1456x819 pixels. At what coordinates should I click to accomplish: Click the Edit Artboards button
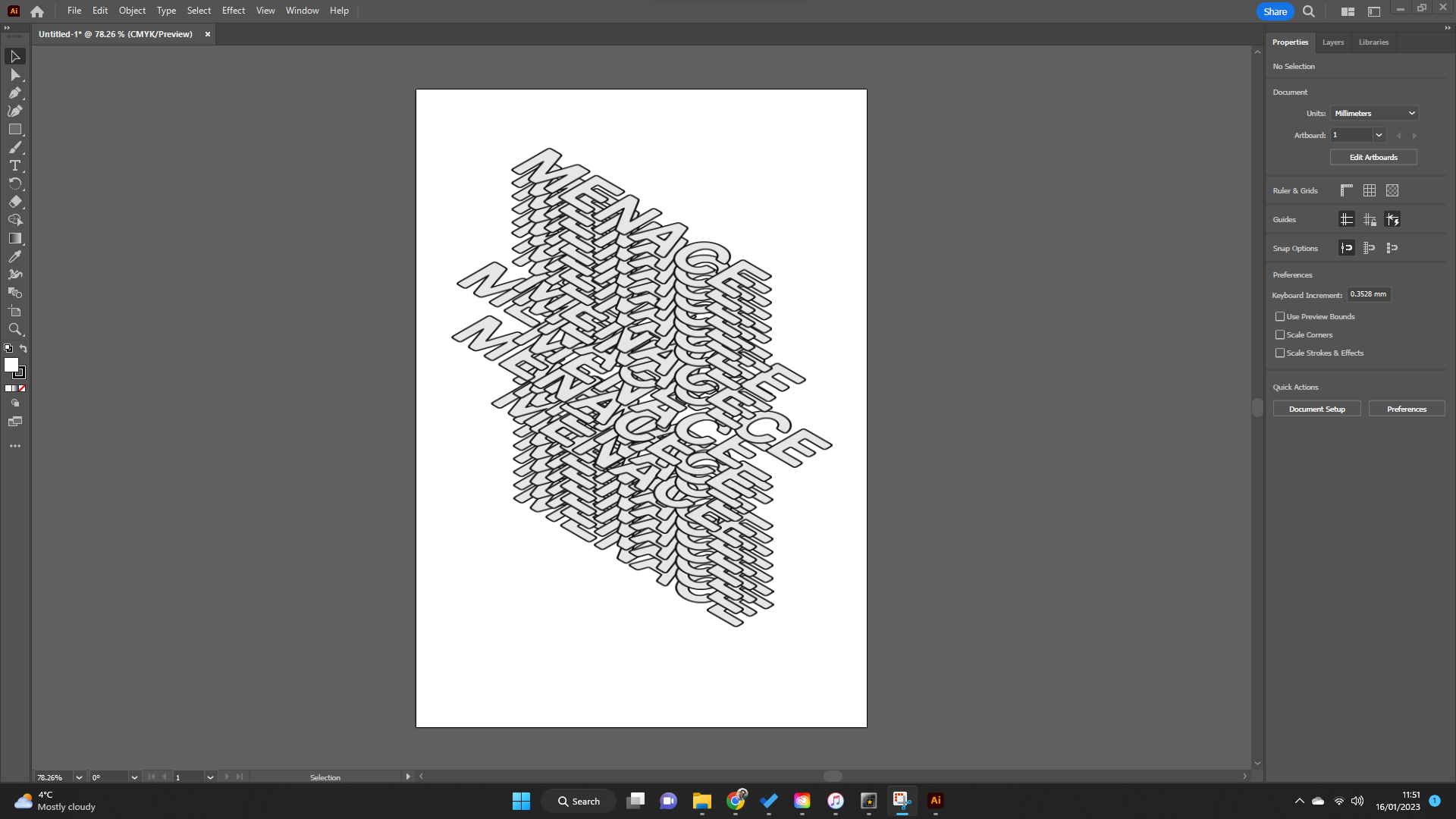pos(1373,157)
